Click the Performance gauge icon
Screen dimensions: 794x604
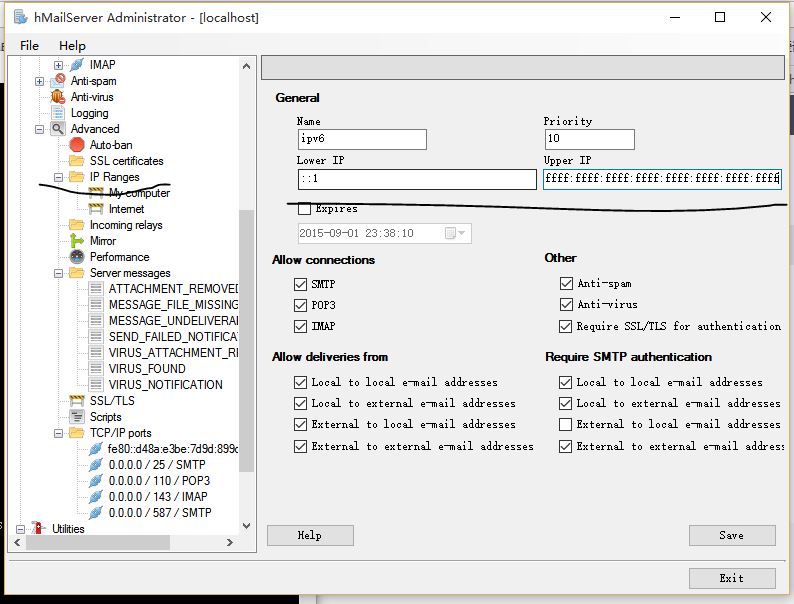[77, 257]
